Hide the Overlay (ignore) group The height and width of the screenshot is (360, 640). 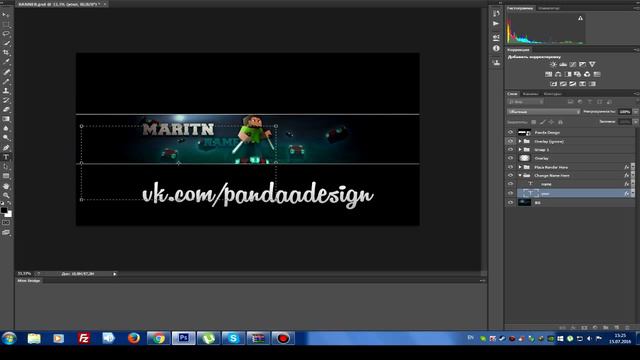[510, 141]
